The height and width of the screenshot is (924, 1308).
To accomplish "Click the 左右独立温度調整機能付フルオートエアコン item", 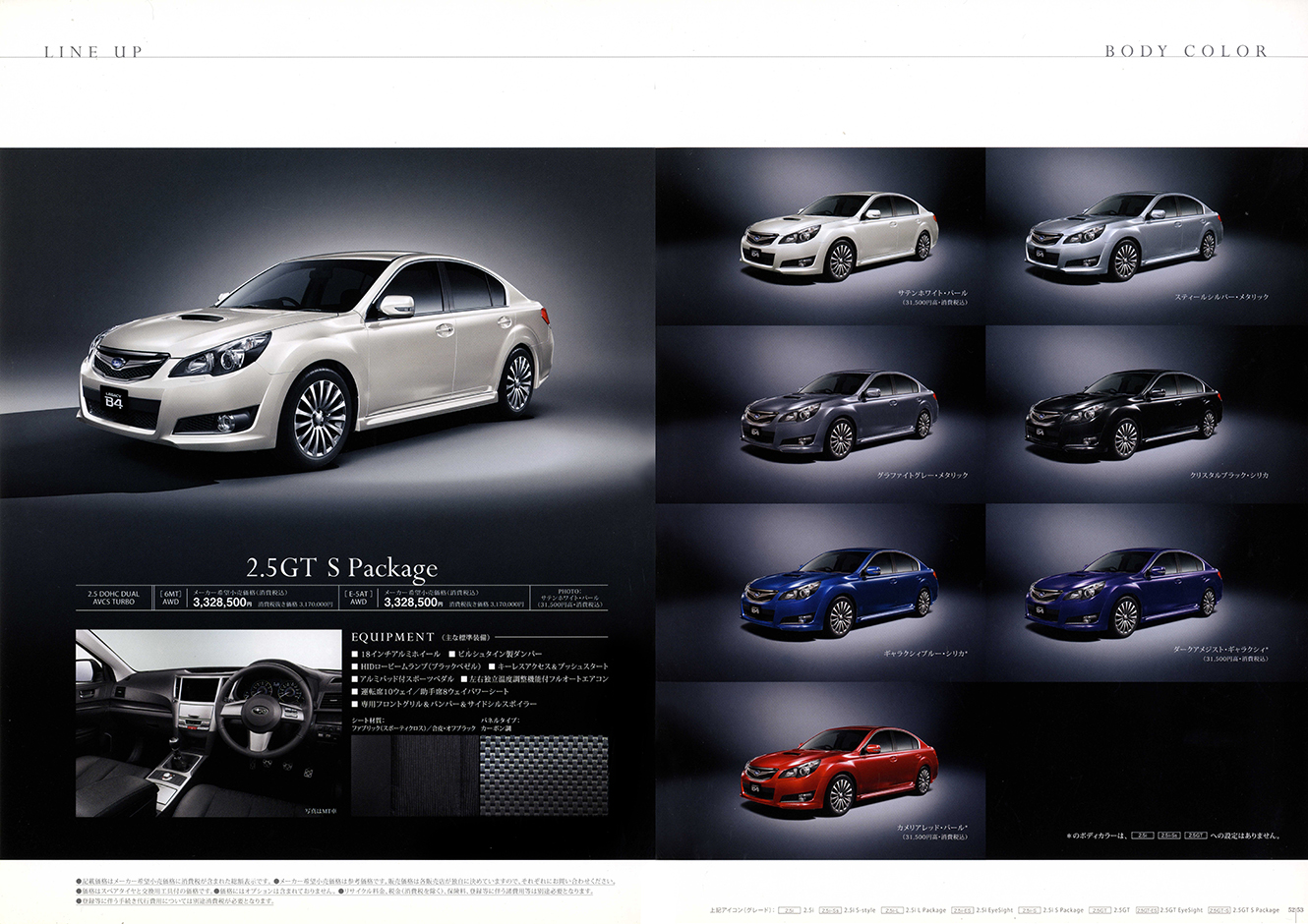I will click(x=535, y=679).
